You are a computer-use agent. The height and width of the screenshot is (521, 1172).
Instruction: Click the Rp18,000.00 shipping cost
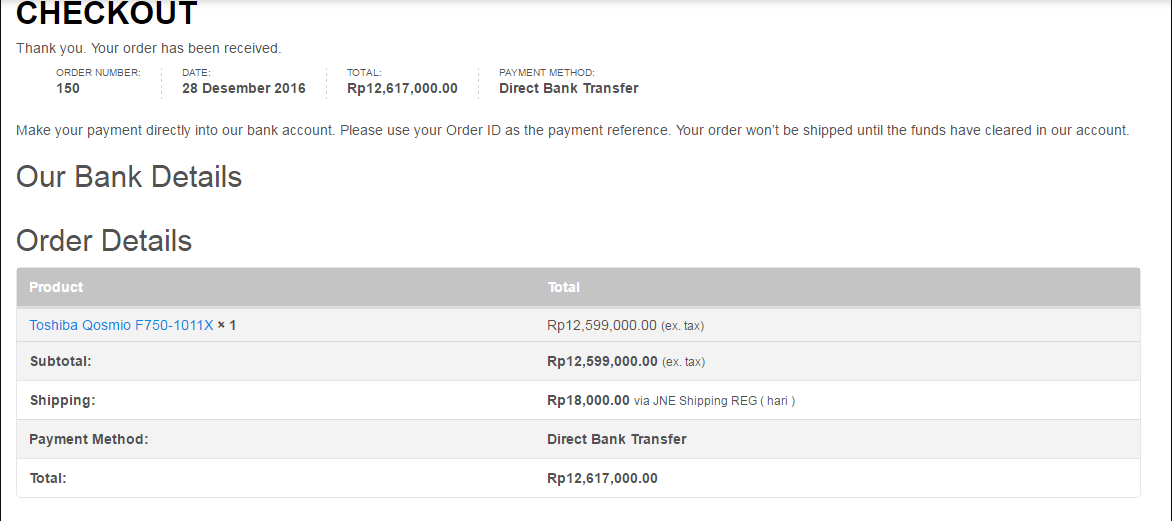coord(588,400)
